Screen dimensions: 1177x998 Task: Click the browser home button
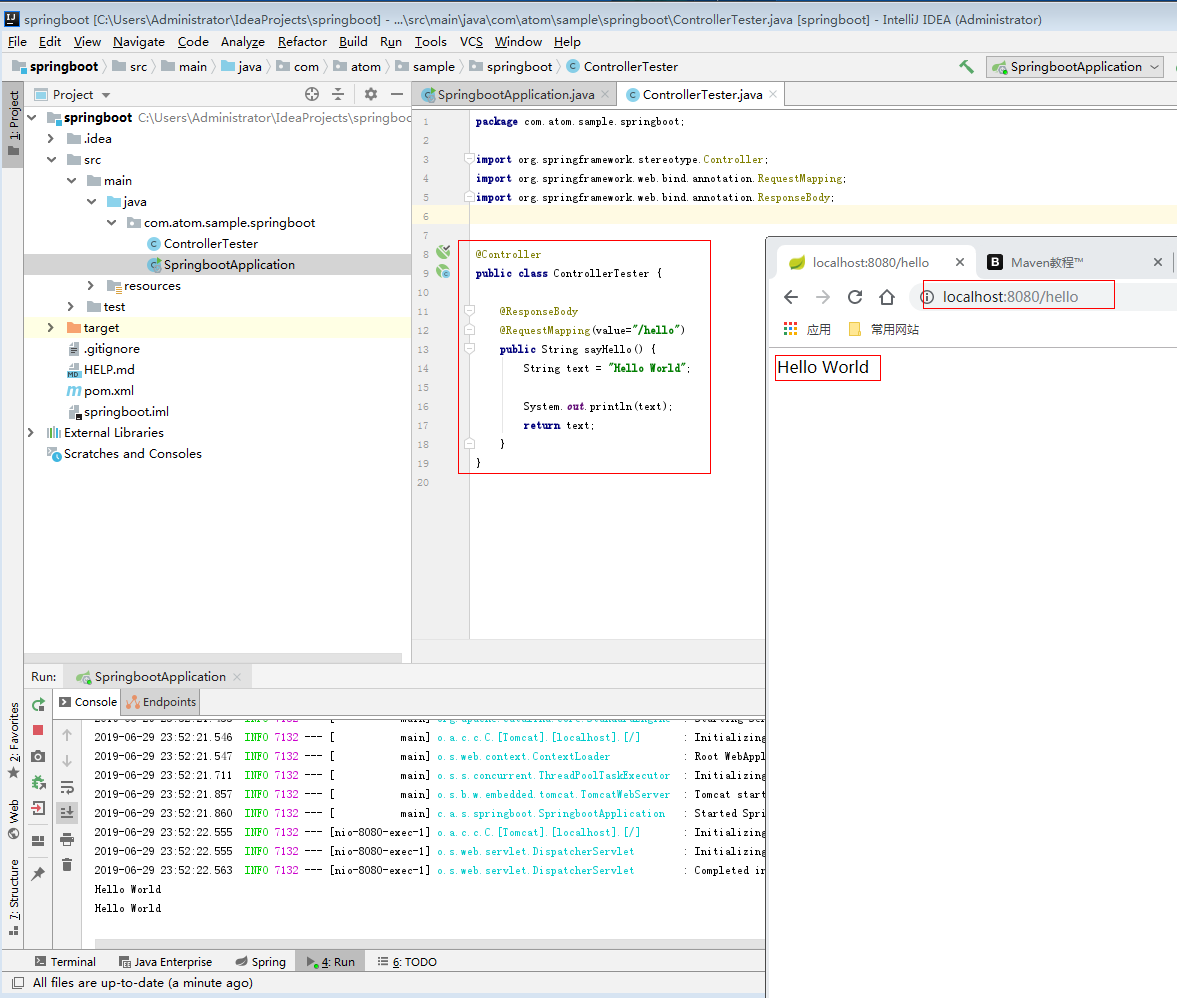(x=887, y=297)
